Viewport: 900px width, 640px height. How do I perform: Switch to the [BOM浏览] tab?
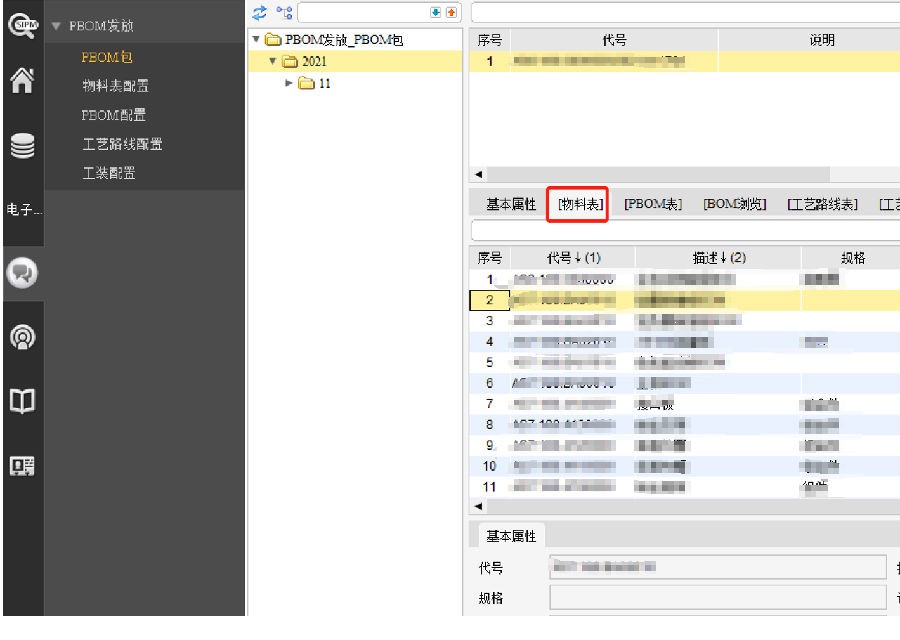click(x=735, y=204)
